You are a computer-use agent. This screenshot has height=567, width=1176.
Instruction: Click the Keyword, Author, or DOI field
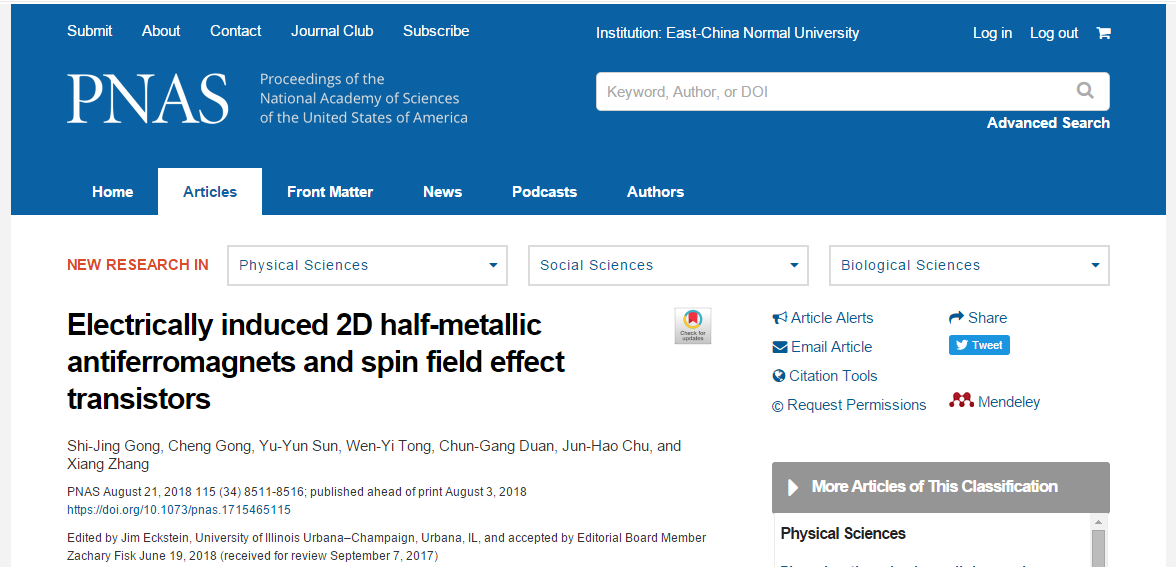832,92
